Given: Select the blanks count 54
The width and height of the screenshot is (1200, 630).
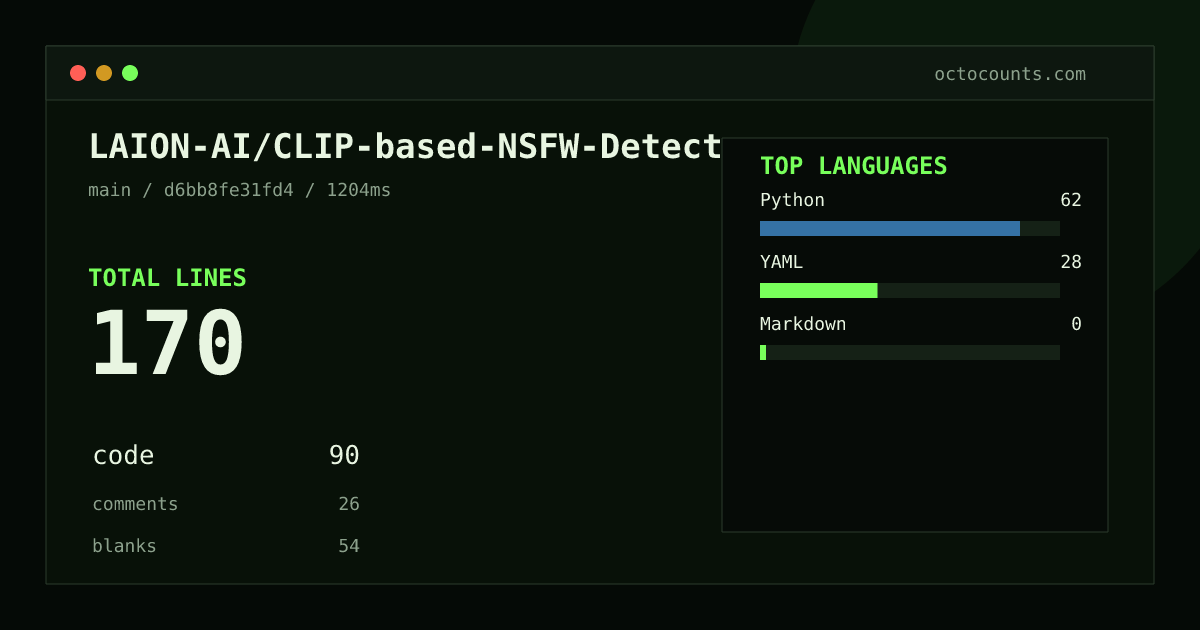Looking at the screenshot, I should (x=349, y=546).
